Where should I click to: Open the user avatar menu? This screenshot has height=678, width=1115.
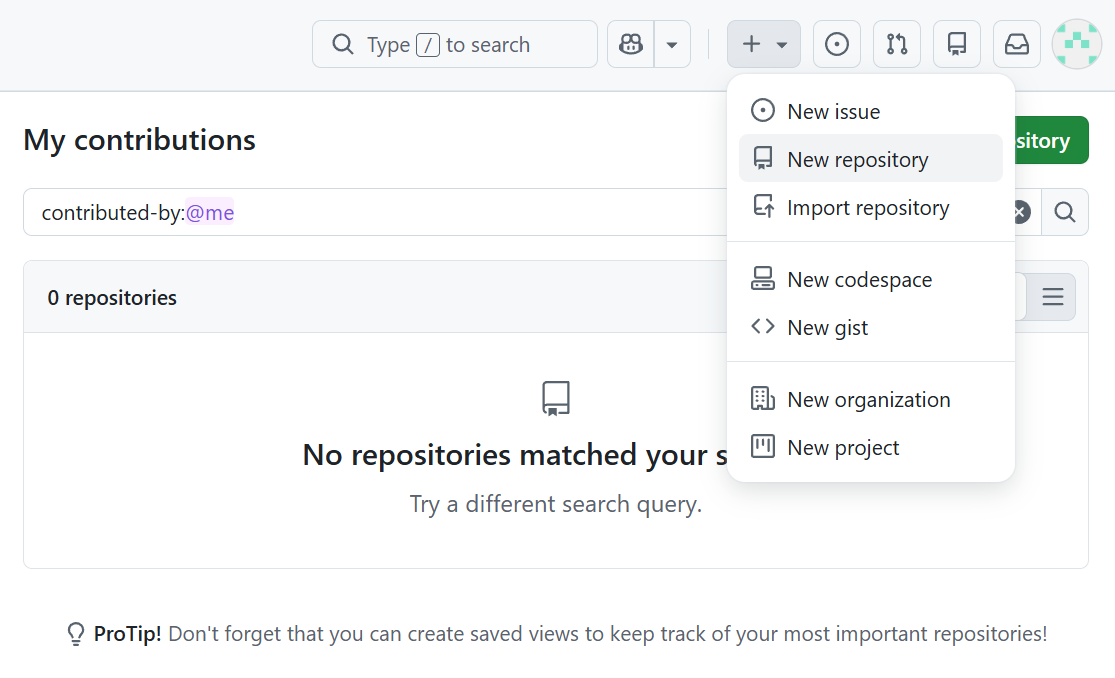(1077, 44)
